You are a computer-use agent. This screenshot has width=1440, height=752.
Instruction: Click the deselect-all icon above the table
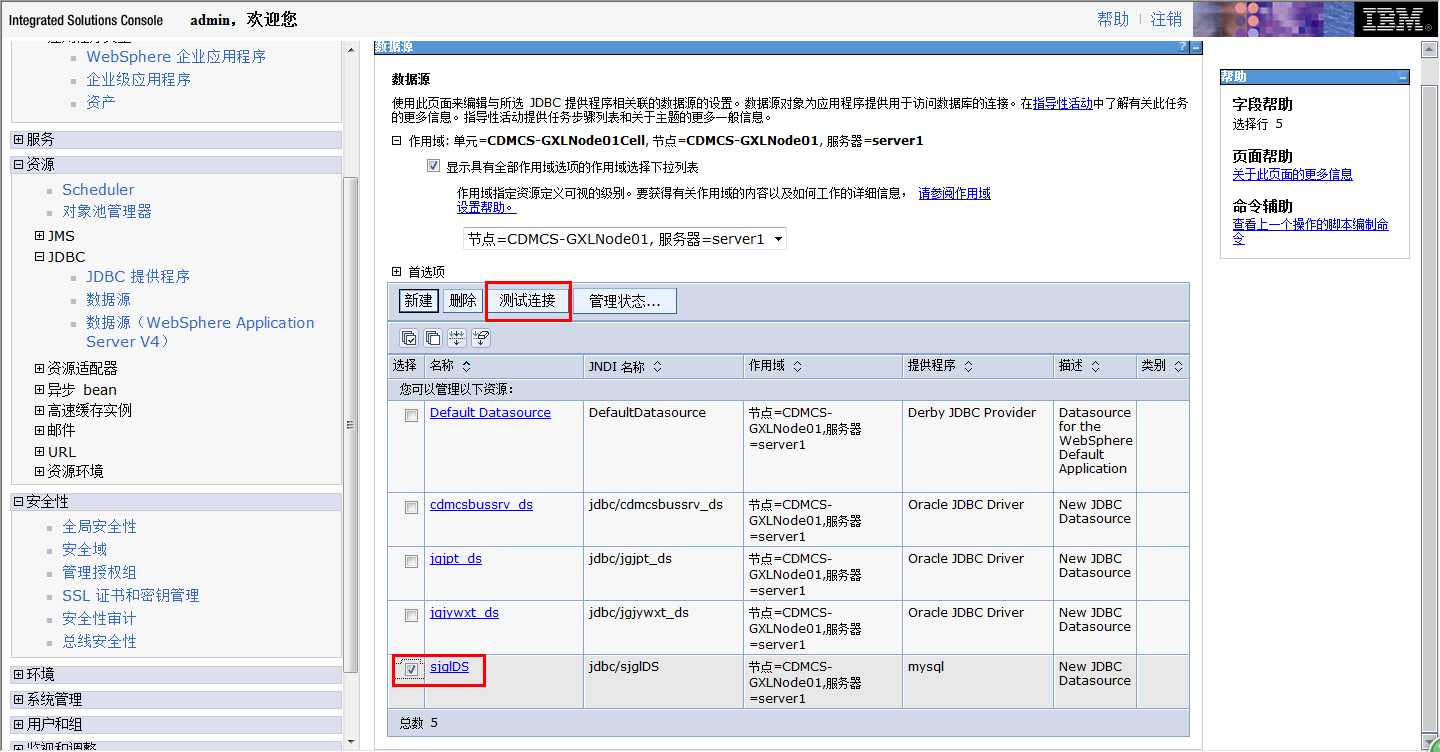[433, 338]
